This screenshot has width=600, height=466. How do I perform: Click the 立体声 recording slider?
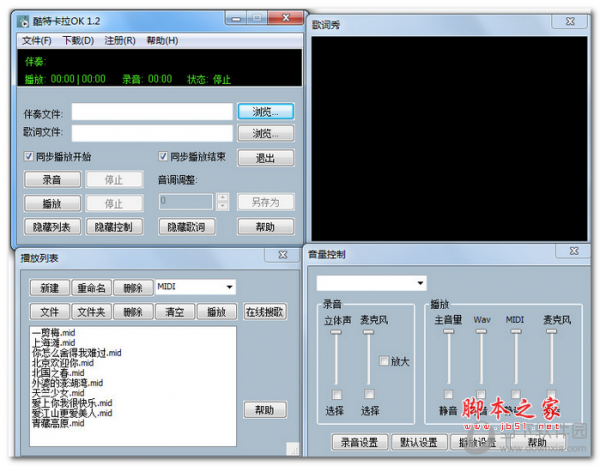pos(336,357)
